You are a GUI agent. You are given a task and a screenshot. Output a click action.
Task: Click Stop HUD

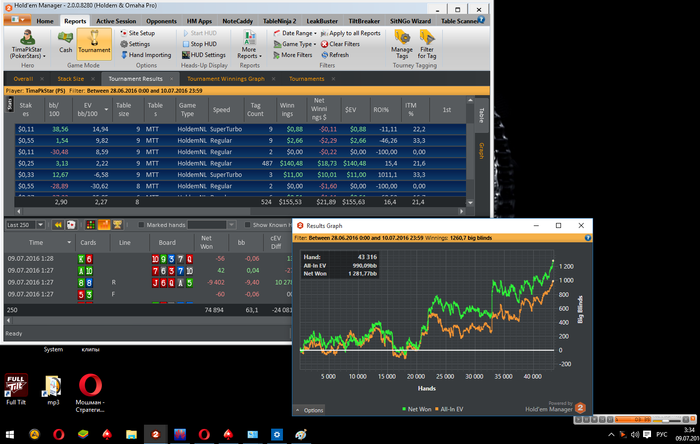click(200, 44)
